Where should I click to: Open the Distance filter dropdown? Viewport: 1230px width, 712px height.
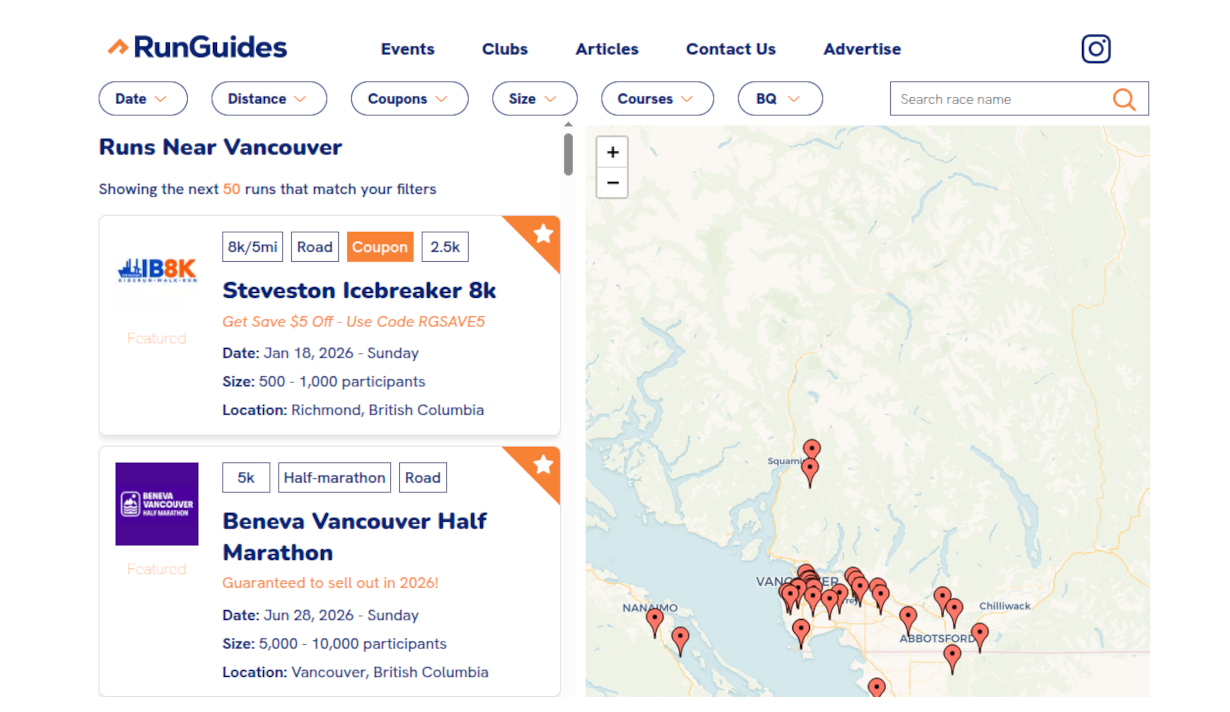269,99
